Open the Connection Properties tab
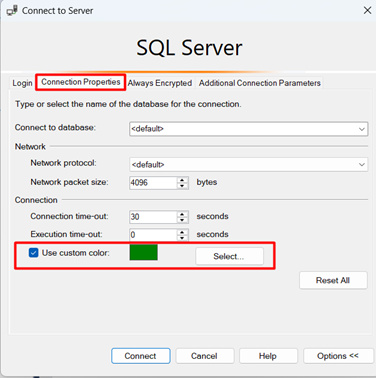Image resolution: width=376 pixels, height=378 pixels. click(x=81, y=82)
